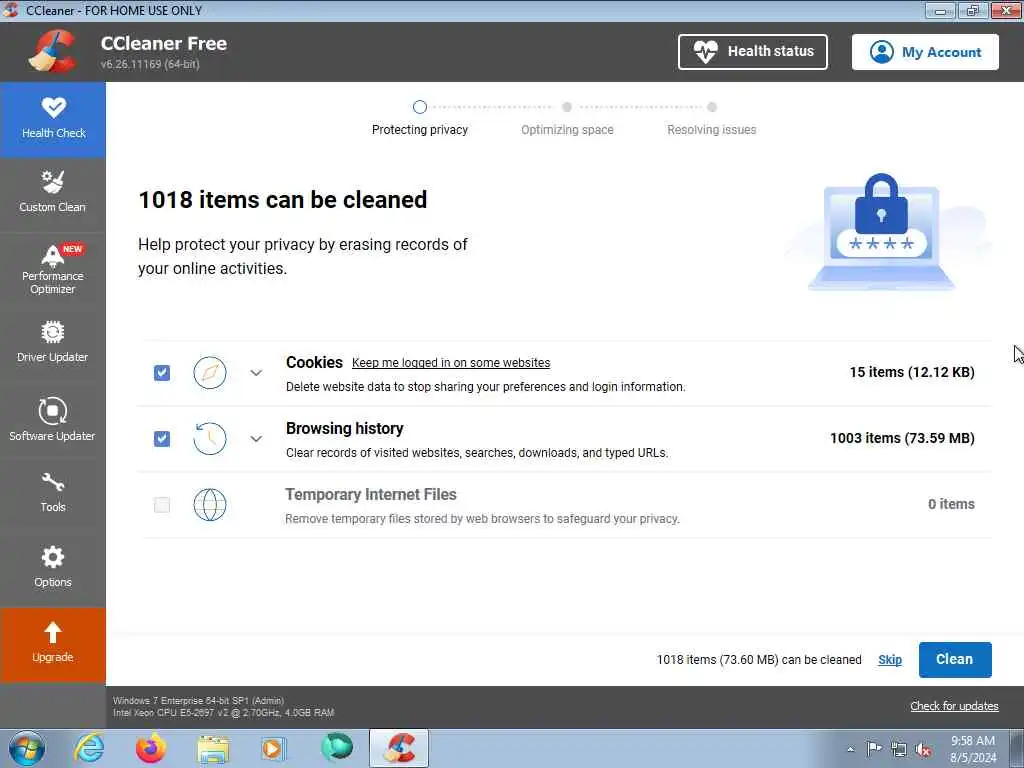Open My Account
This screenshot has height=768, width=1024.
[925, 52]
